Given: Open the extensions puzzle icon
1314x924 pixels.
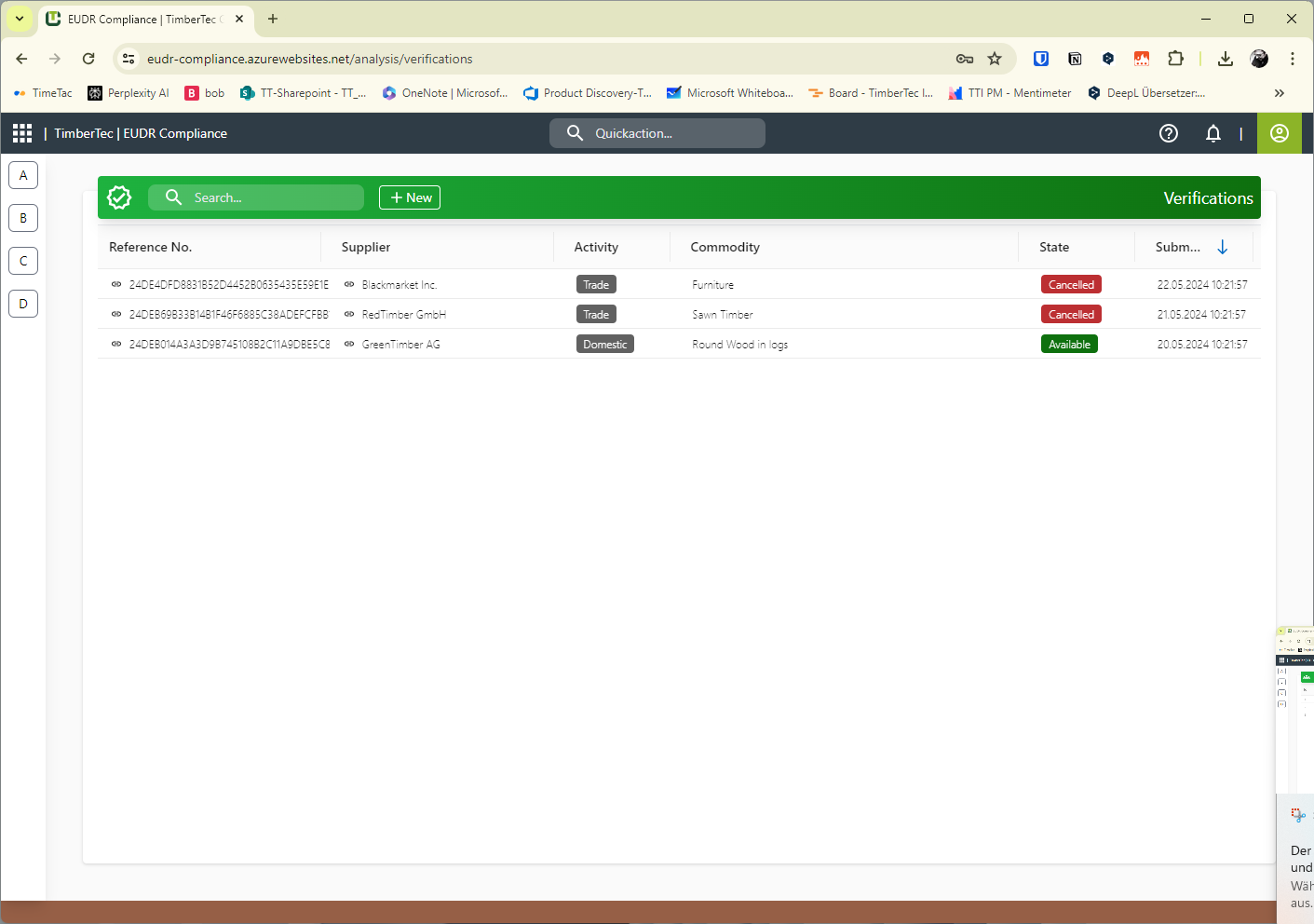Looking at the screenshot, I should click(x=1175, y=58).
